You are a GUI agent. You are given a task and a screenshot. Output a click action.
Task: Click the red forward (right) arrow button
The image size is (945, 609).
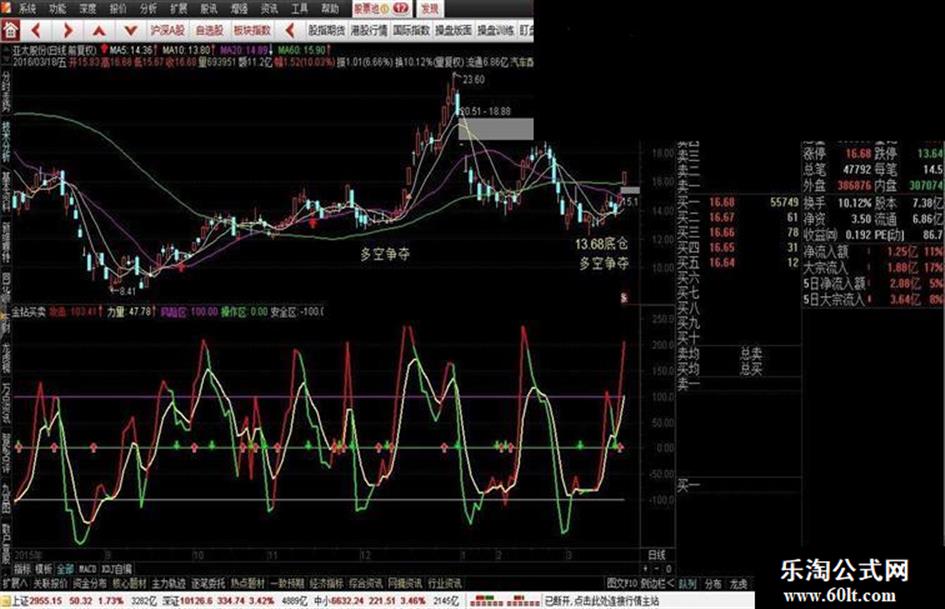68,30
